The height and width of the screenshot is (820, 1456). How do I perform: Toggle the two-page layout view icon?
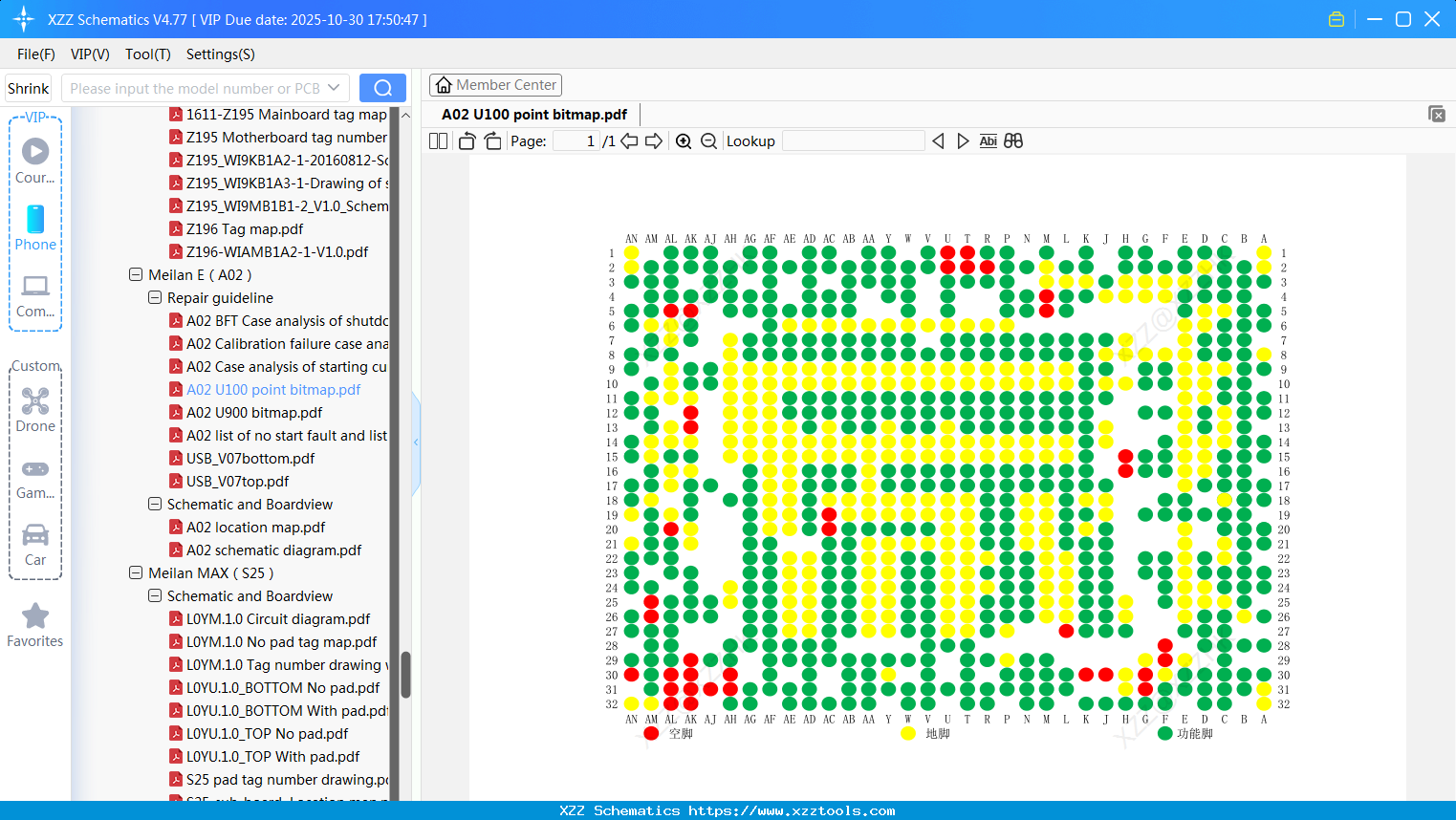438,141
